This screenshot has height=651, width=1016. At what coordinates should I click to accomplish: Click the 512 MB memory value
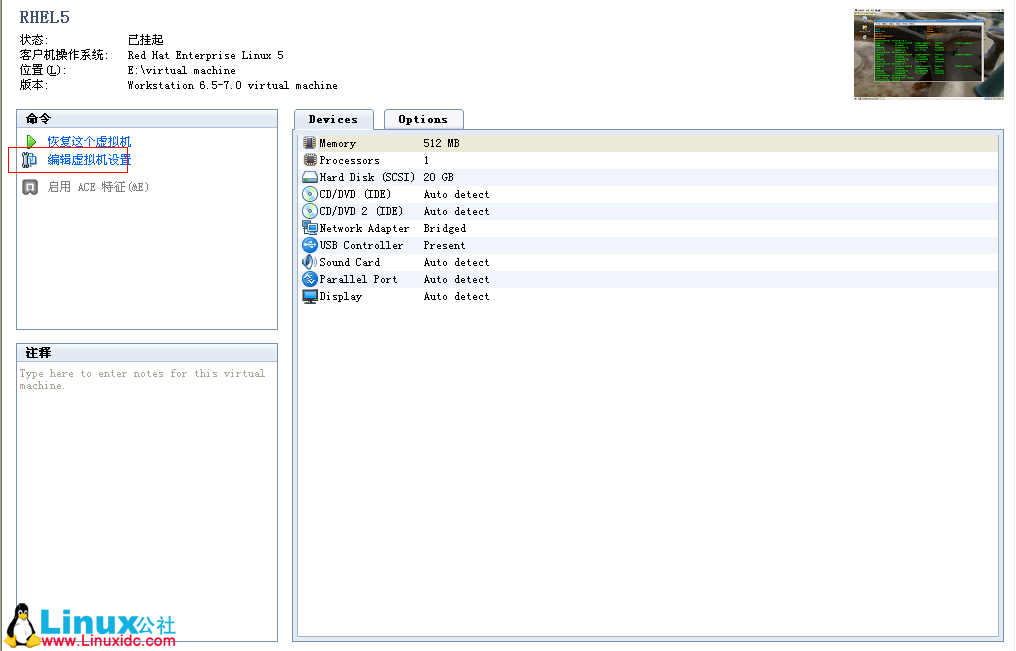pyautogui.click(x=441, y=143)
